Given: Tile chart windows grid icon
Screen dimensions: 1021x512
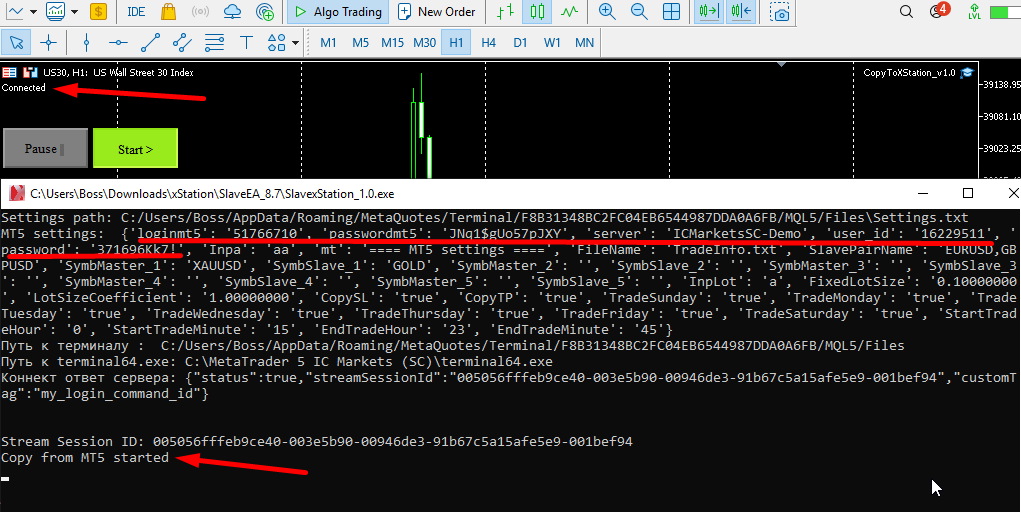Looking at the screenshot, I should point(671,11).
